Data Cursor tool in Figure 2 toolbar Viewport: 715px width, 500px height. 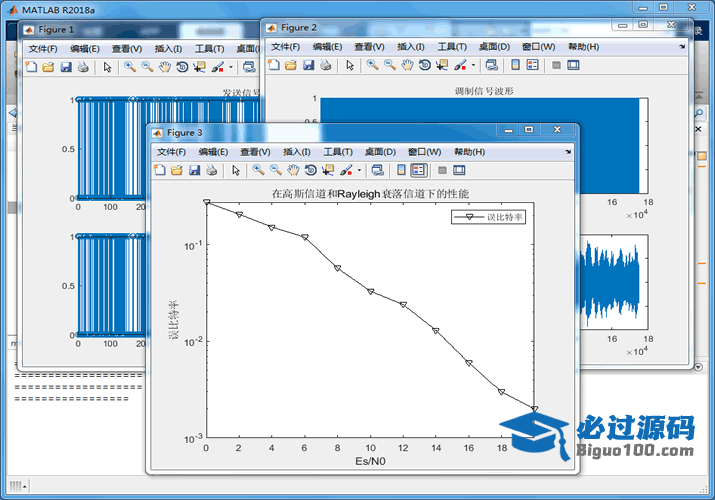point(442,65)
